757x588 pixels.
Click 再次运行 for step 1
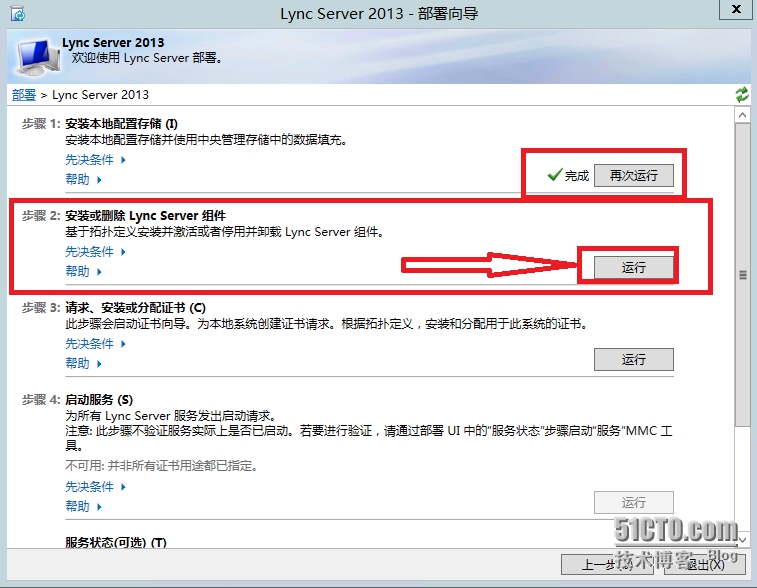coord(633,175)
